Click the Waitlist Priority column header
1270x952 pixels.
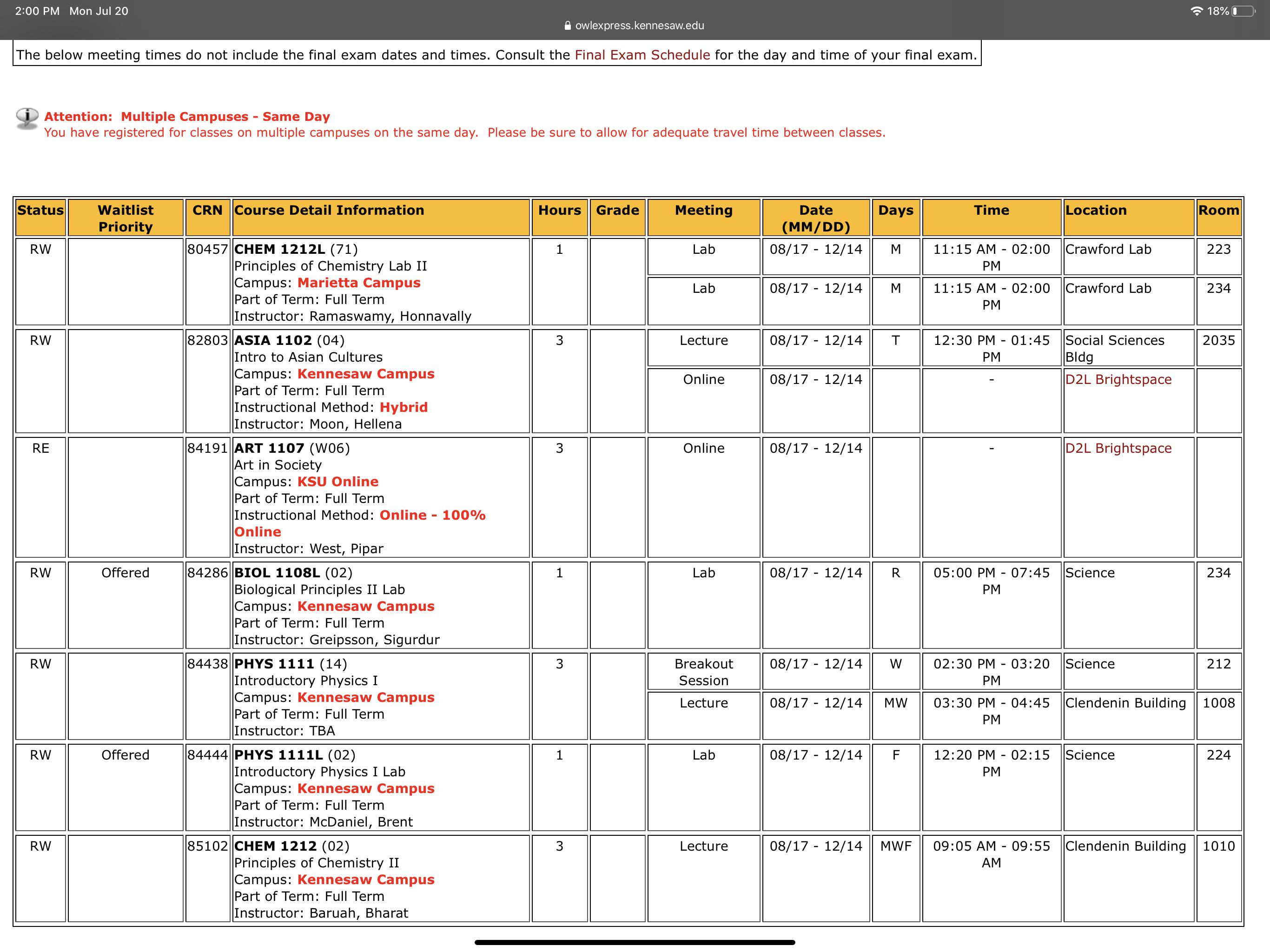125,218
